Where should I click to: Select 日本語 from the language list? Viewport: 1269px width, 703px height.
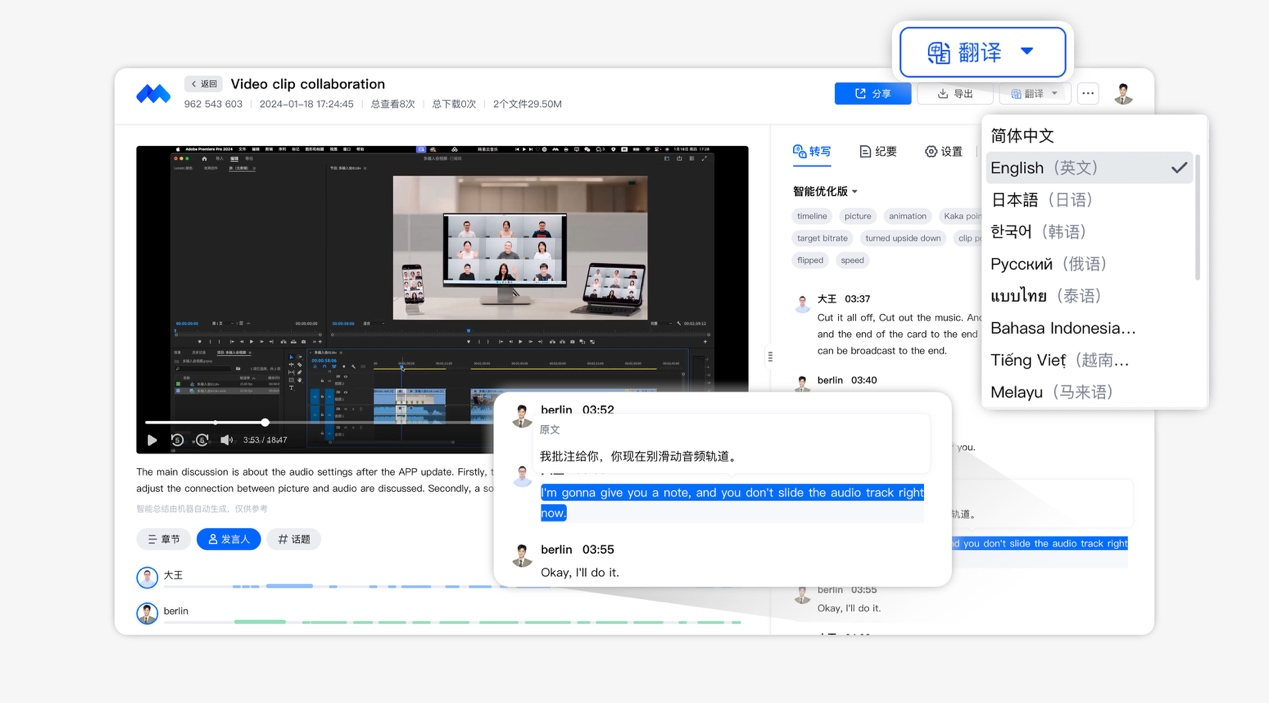pyautogui.click(x=1041, y=200)
